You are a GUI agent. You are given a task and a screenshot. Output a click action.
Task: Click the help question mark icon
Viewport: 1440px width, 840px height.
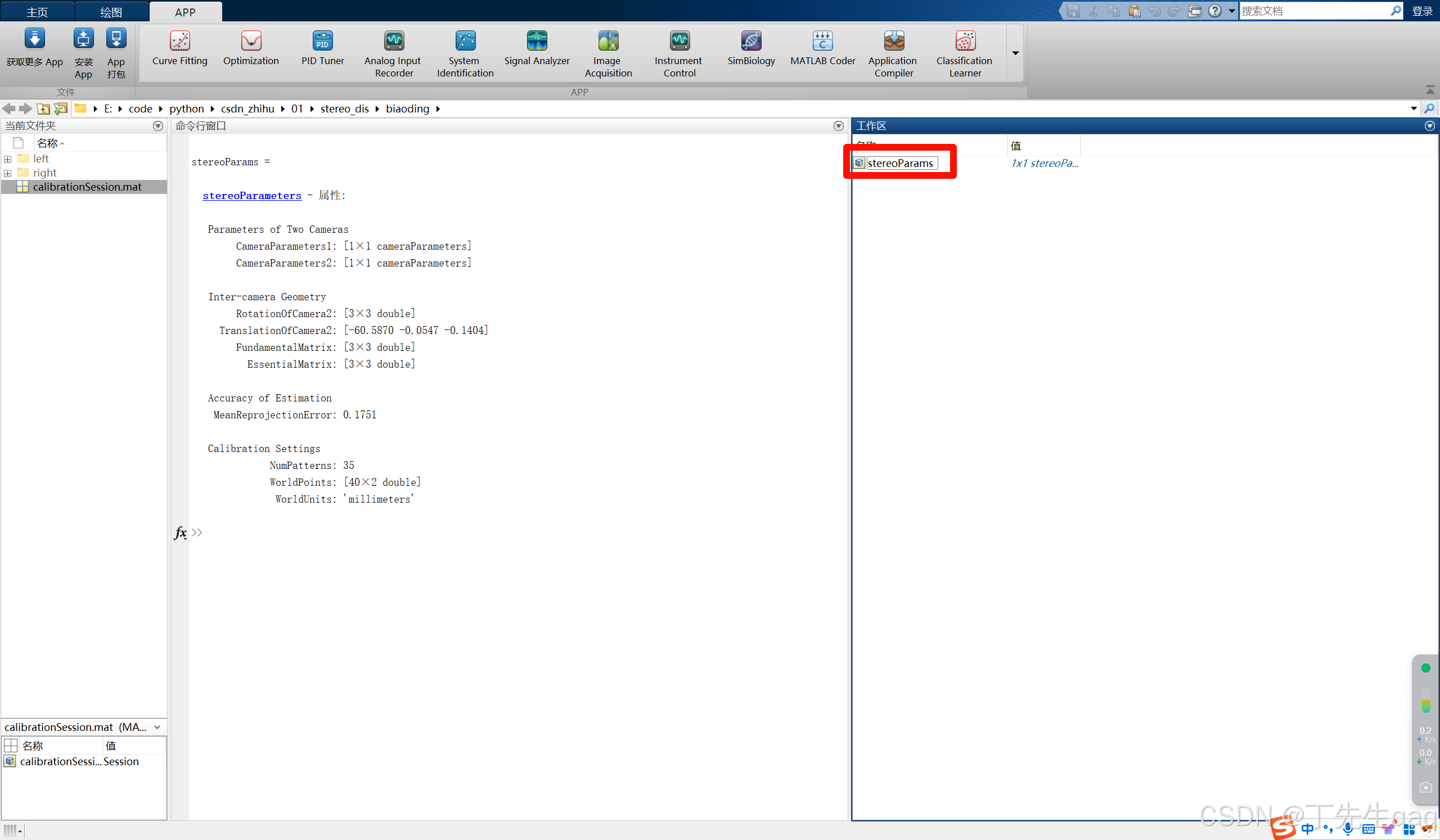1214,11
